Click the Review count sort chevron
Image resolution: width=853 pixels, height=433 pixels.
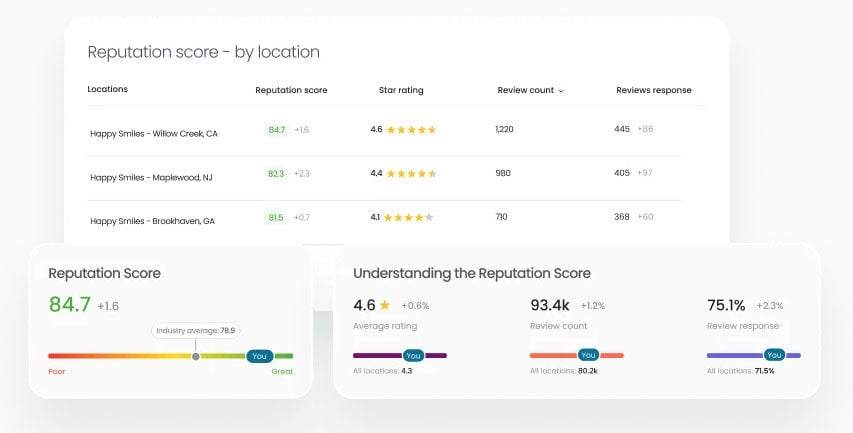(561, 91)
